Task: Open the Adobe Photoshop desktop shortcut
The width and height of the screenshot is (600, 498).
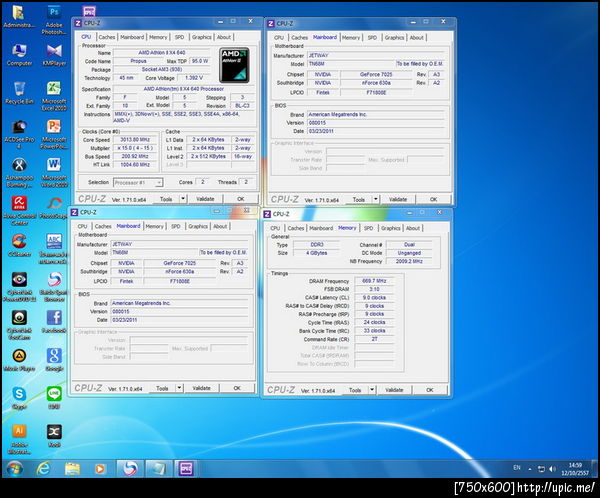Action: pos(53,12)
